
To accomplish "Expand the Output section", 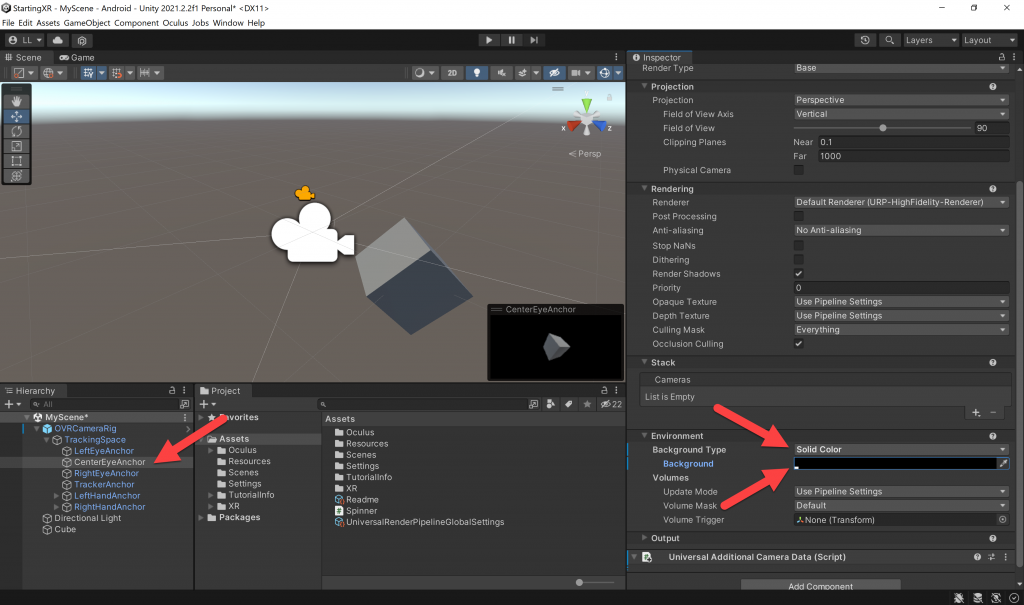I will [x=645, y=538].
